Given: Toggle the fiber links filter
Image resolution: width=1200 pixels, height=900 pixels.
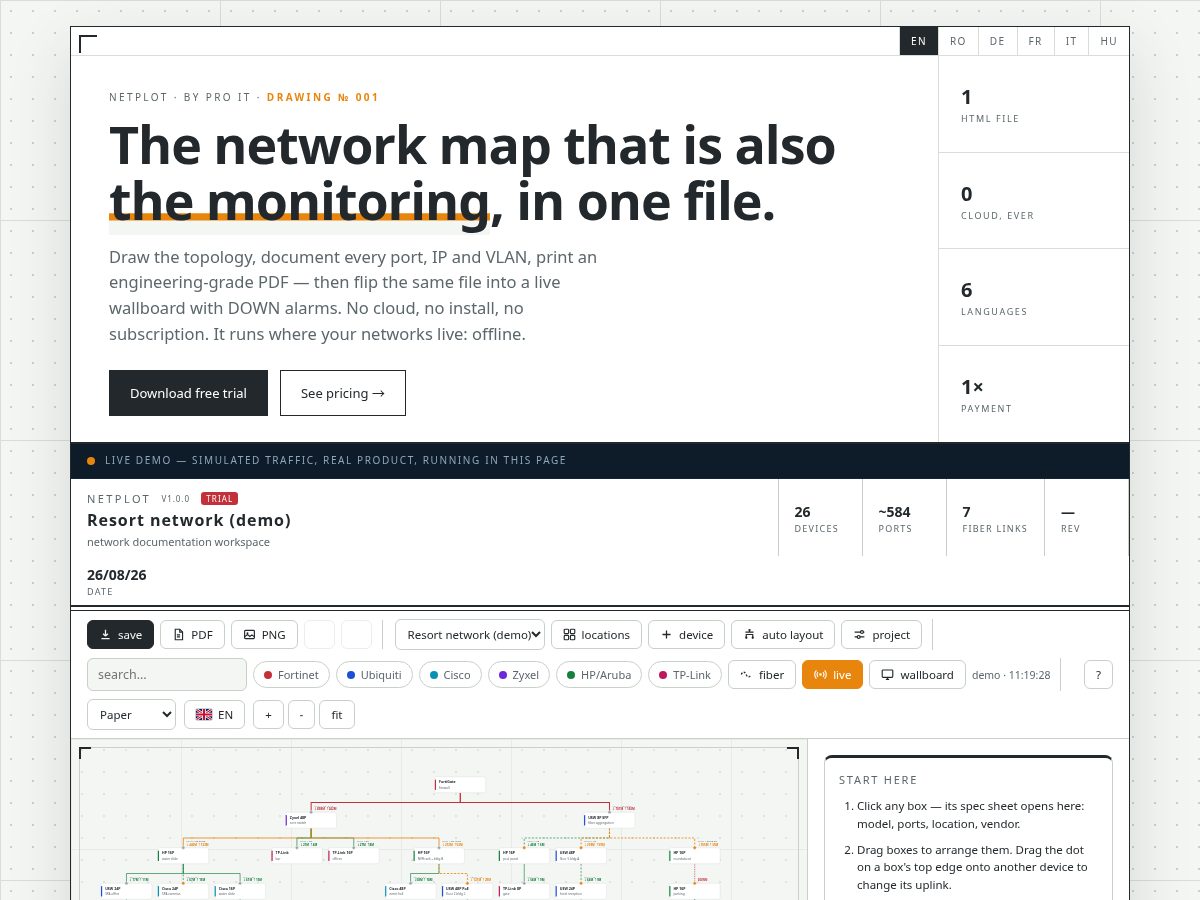Looking at the screenshot, I should pyautogui.click(x=762, y=675).
